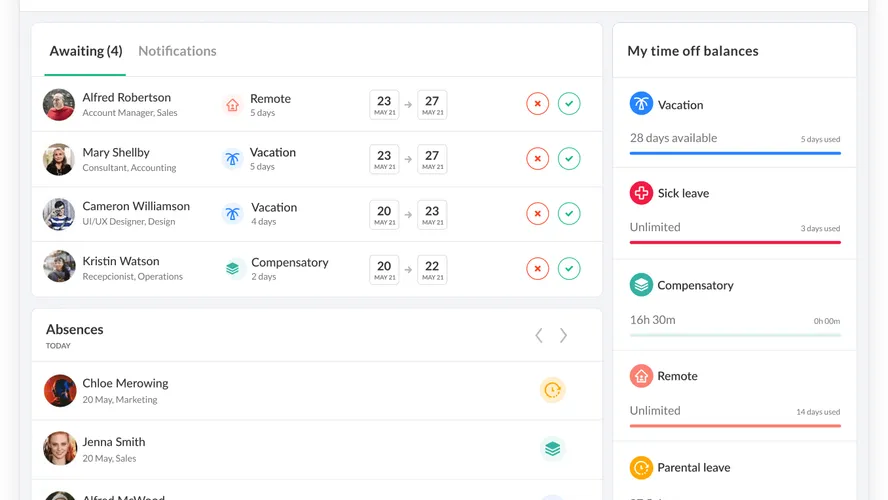This screenshot has width=888, height=500.
Task: Reject Alfred Robertson's remote request
Action: tap(538, 104)
